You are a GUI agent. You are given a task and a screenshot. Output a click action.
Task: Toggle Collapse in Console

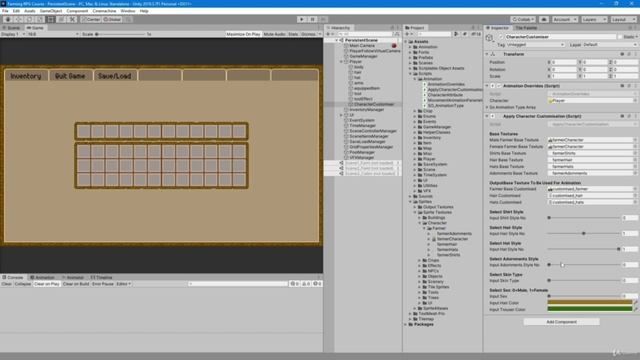23,284
